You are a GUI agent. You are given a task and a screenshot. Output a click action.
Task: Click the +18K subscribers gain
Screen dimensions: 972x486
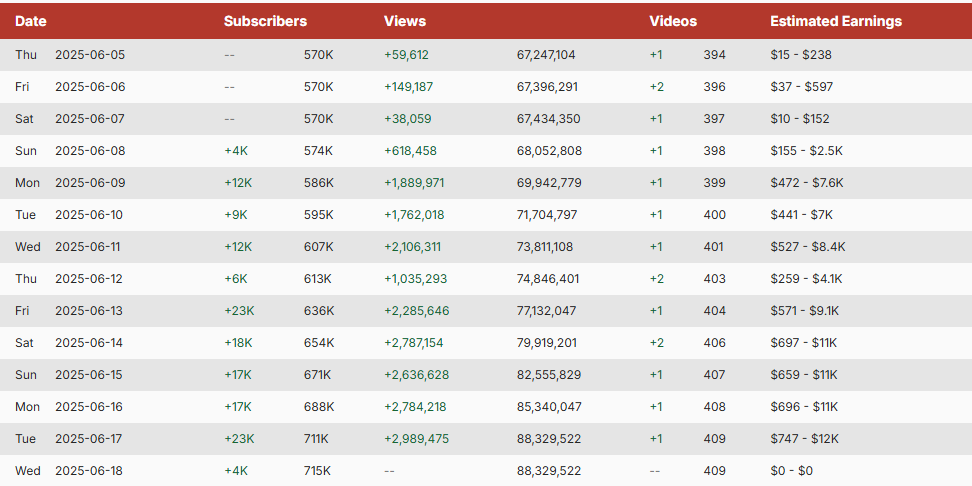[x=238, y=343]
